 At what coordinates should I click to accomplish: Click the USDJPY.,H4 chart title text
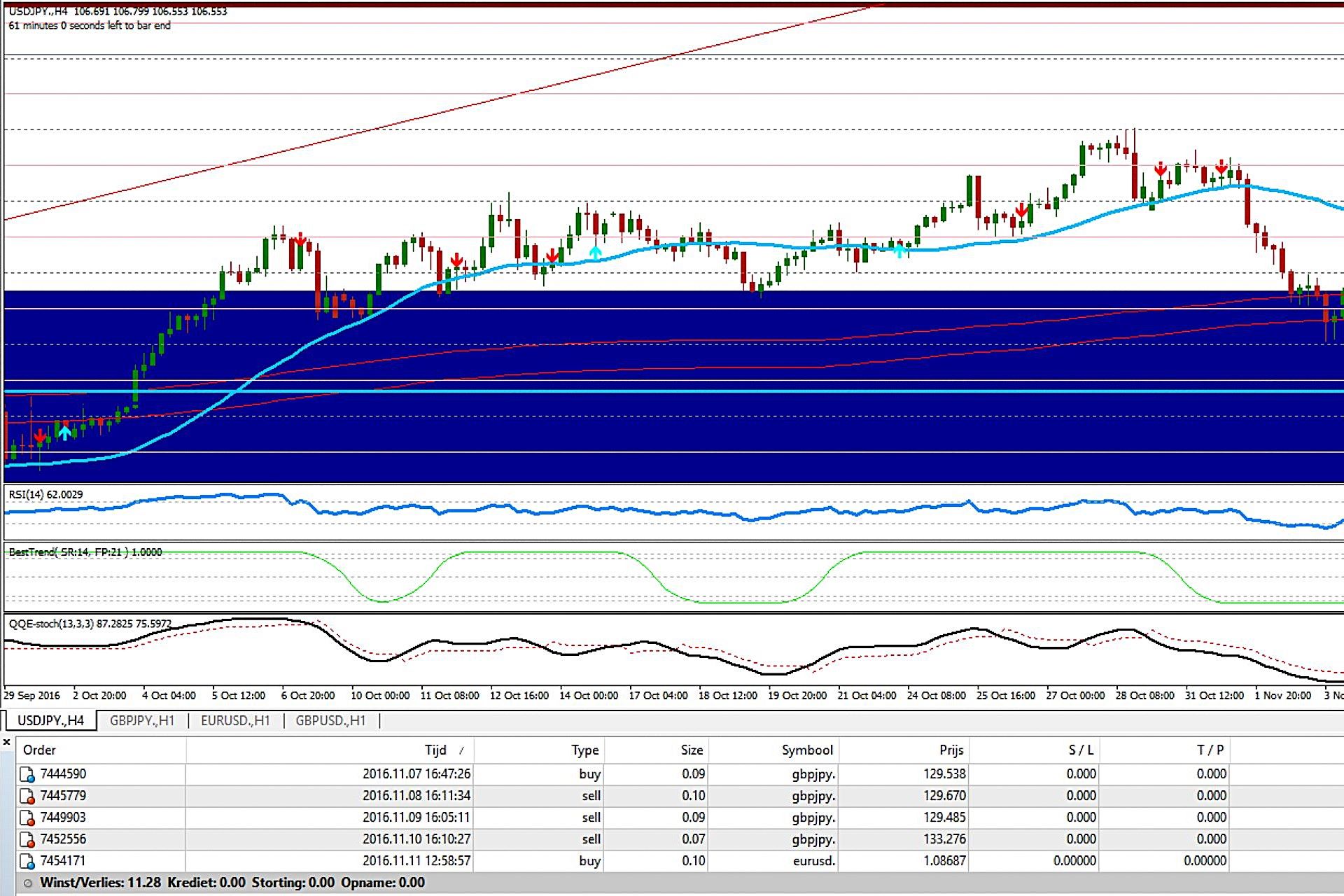(38, 11)
